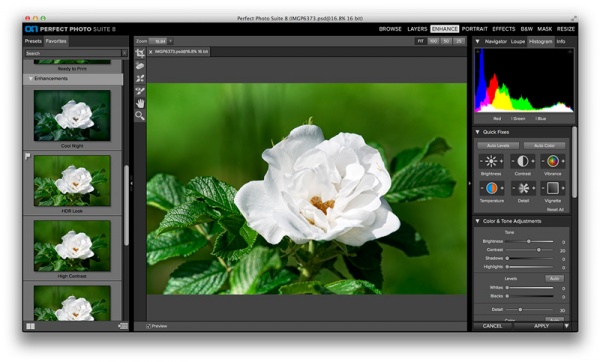Increase Detail with the plus icon
Screen dimensions: 600x362
pyautogui.click(x=533, y=188)
